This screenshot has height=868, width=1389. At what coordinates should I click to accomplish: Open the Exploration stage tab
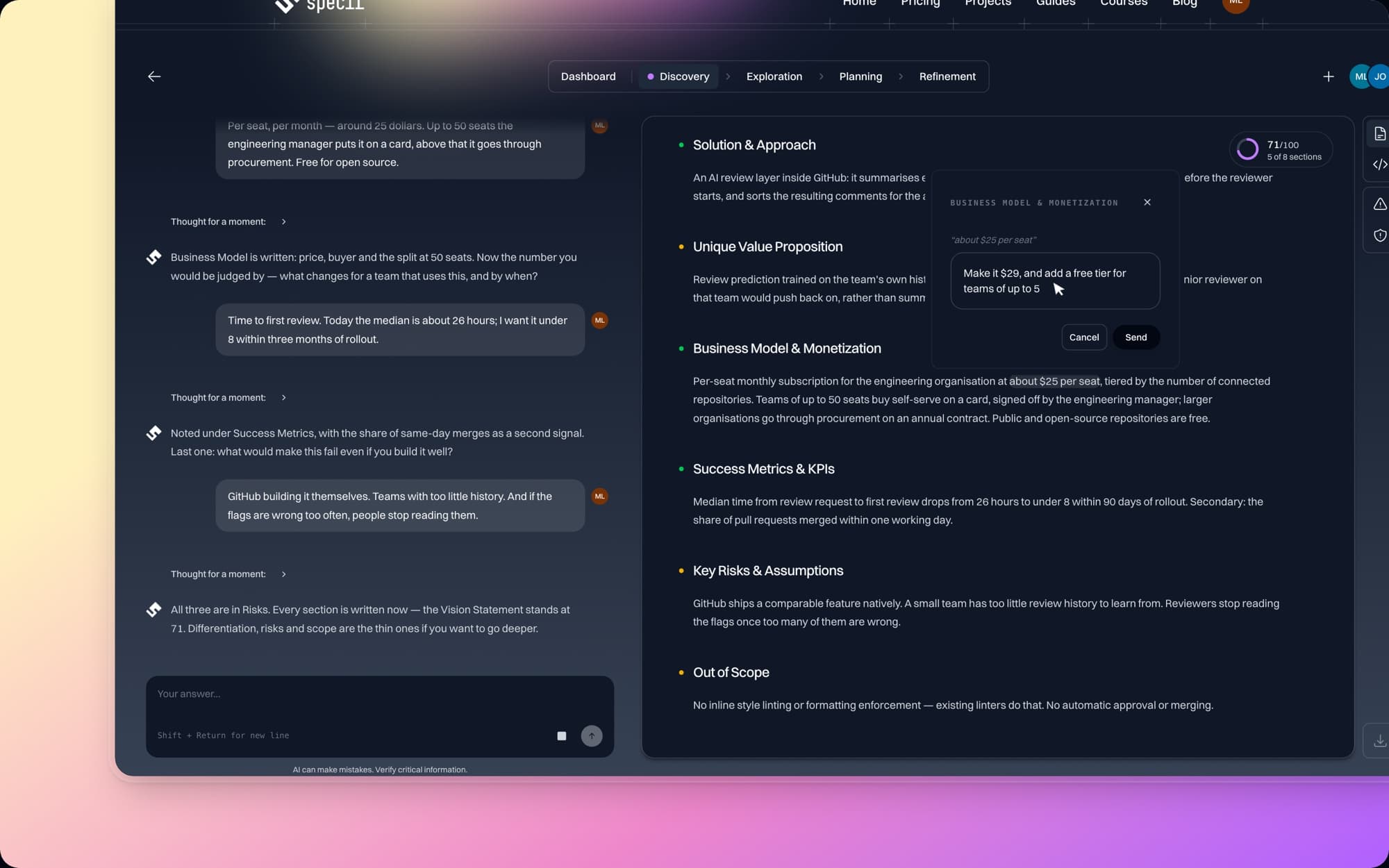(x=774, y=76)
